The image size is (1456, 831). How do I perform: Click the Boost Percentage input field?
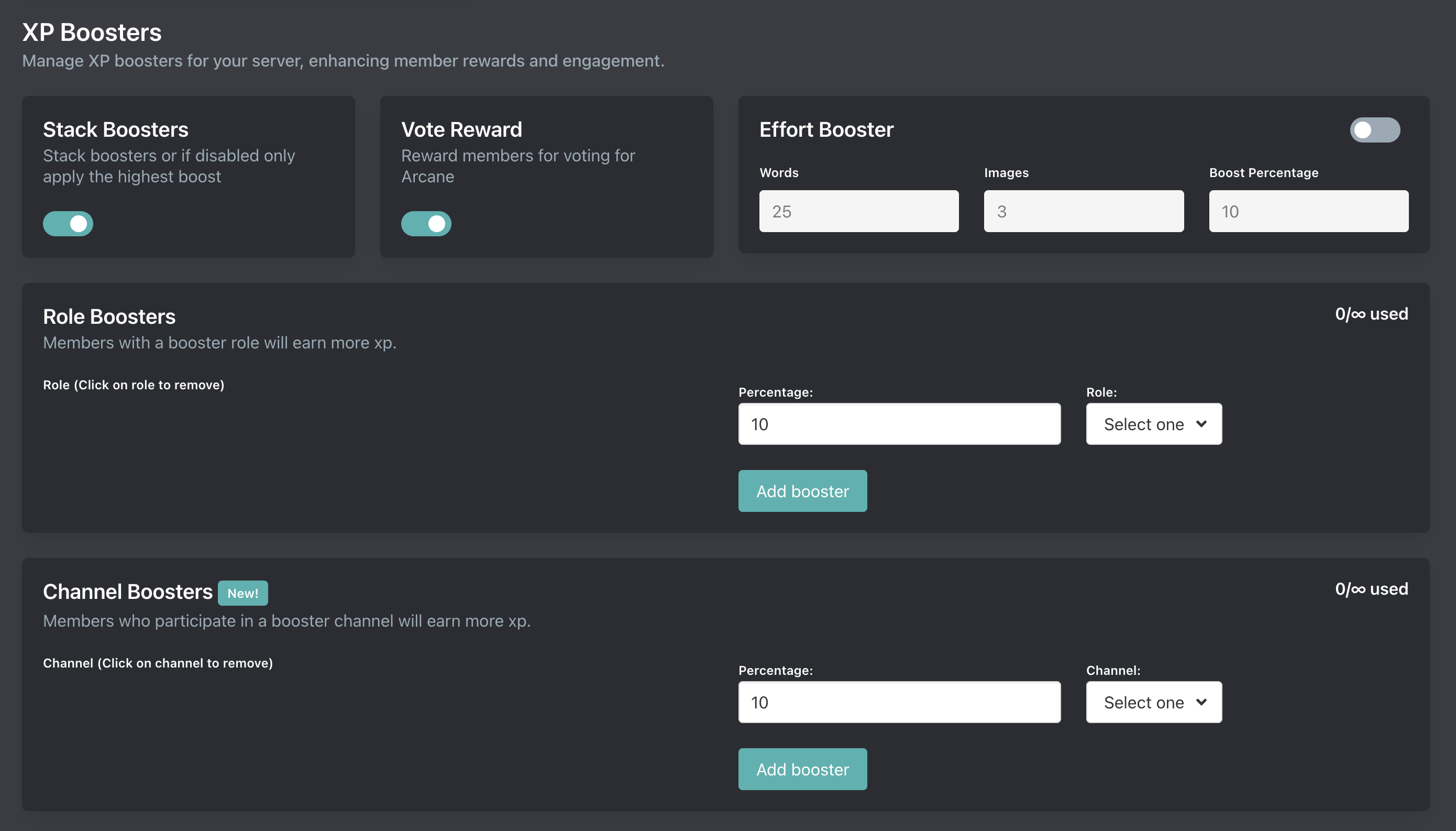[1308, 211]
